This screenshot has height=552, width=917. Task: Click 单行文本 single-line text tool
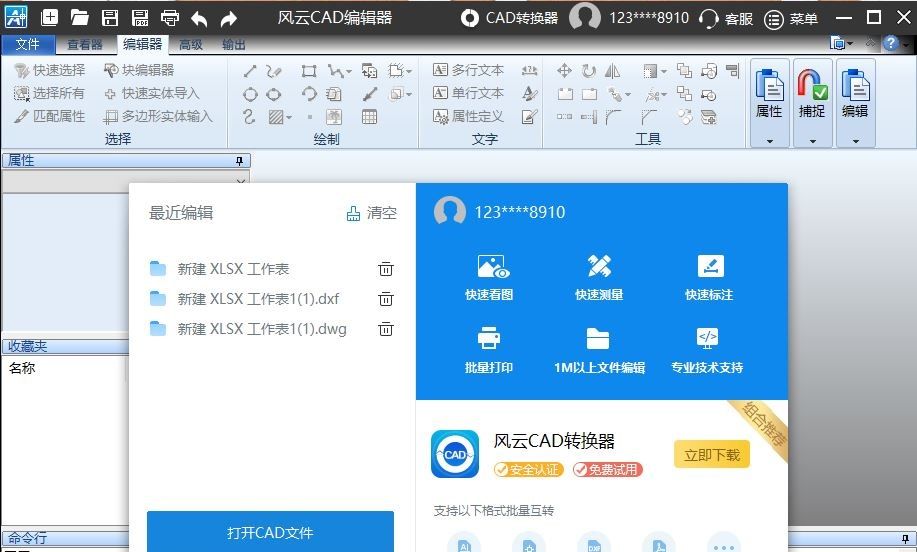pyautogui.click(x=468, y=93)
